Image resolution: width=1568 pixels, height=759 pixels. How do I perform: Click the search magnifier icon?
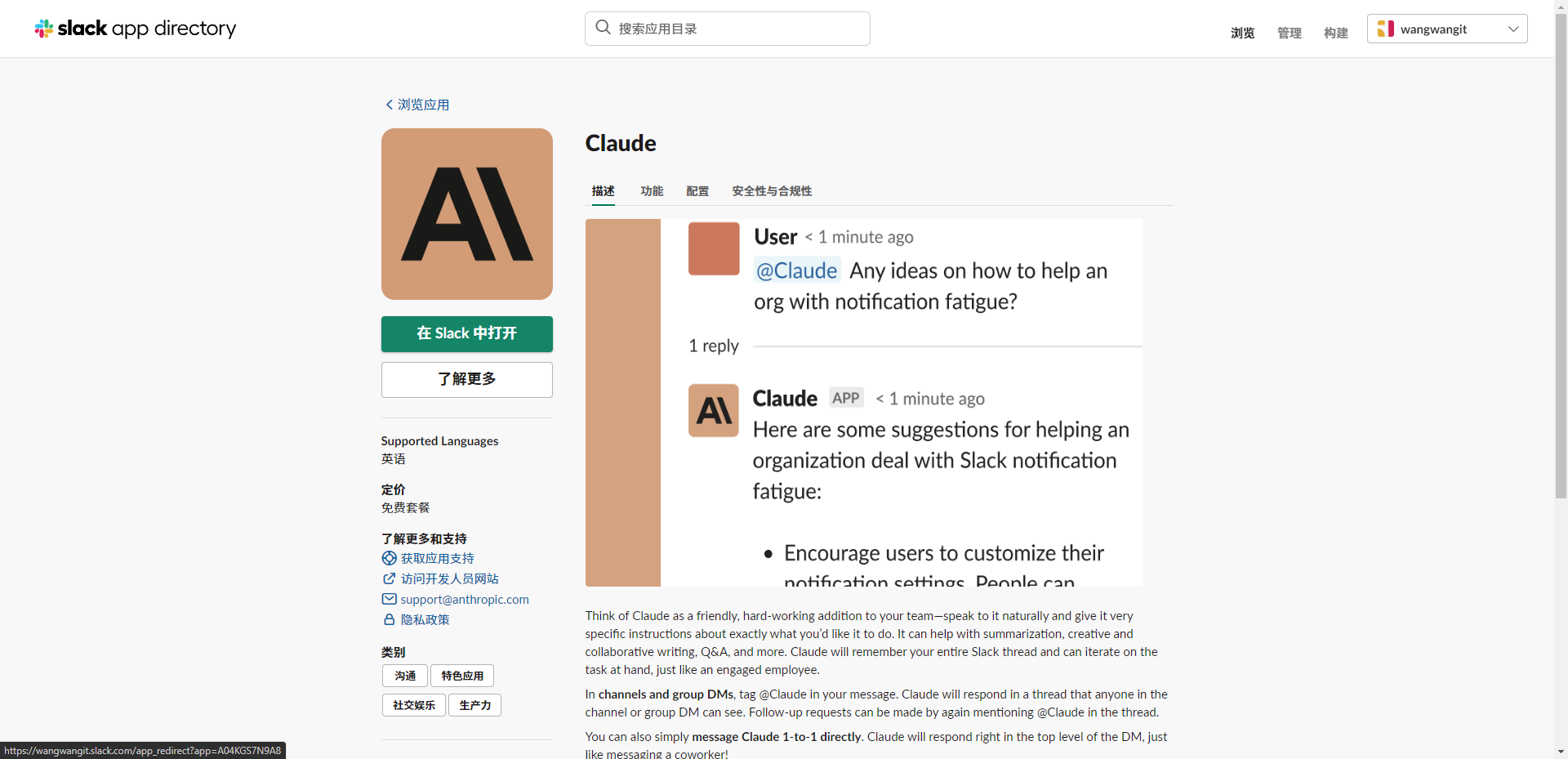pyautogui.click(x=603, y=28)
